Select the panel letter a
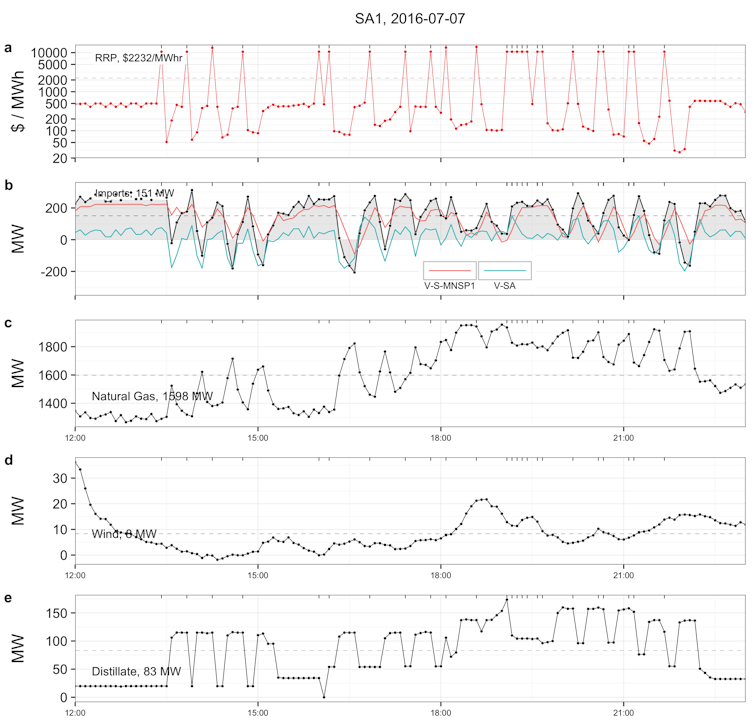Screen dimensions: 754x724 click(9, 47)
